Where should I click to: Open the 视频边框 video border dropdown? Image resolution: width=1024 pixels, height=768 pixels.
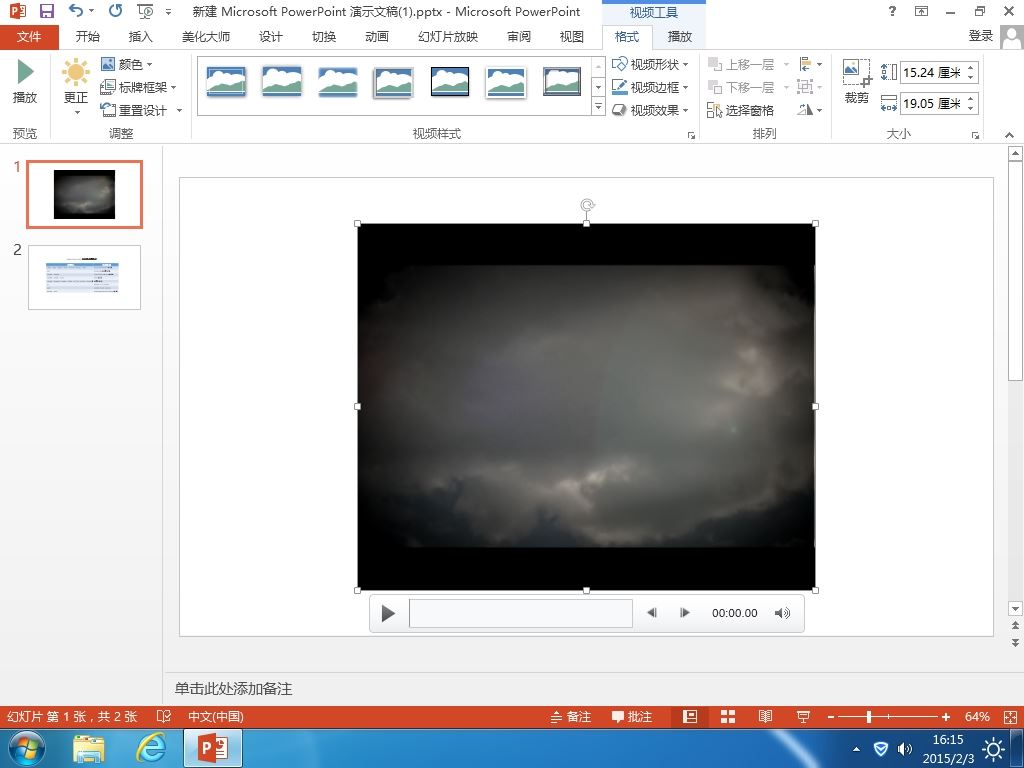(650, 87)
